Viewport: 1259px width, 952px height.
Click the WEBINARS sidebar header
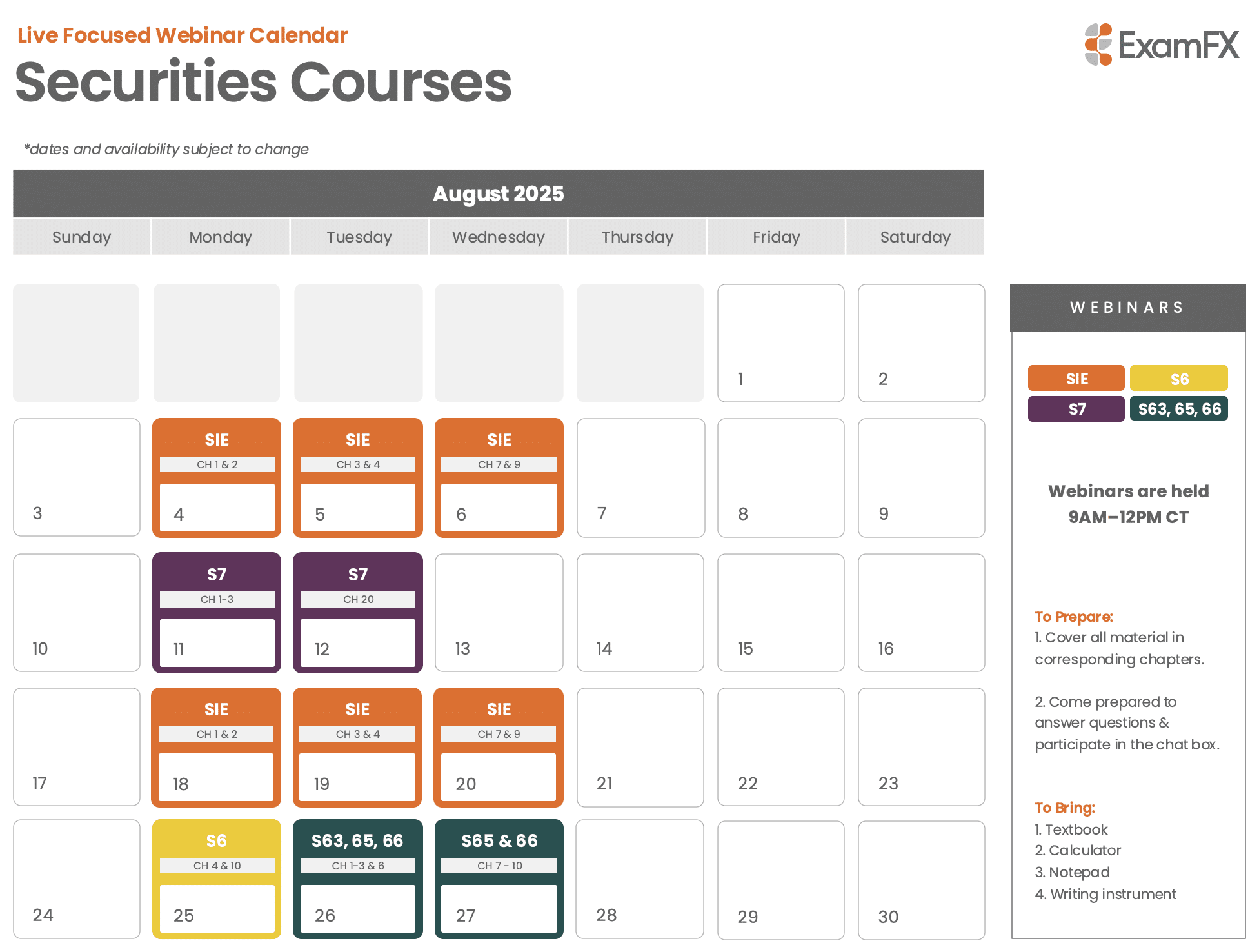(x=1127, y=308)
